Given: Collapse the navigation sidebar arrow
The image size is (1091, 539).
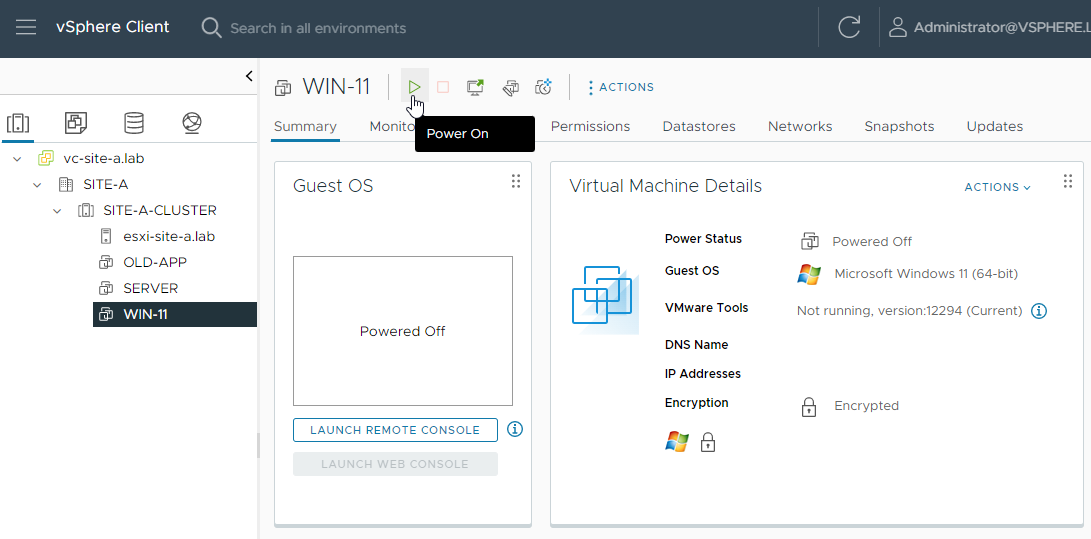Looking at the screenshot, I should click(249, 77).
